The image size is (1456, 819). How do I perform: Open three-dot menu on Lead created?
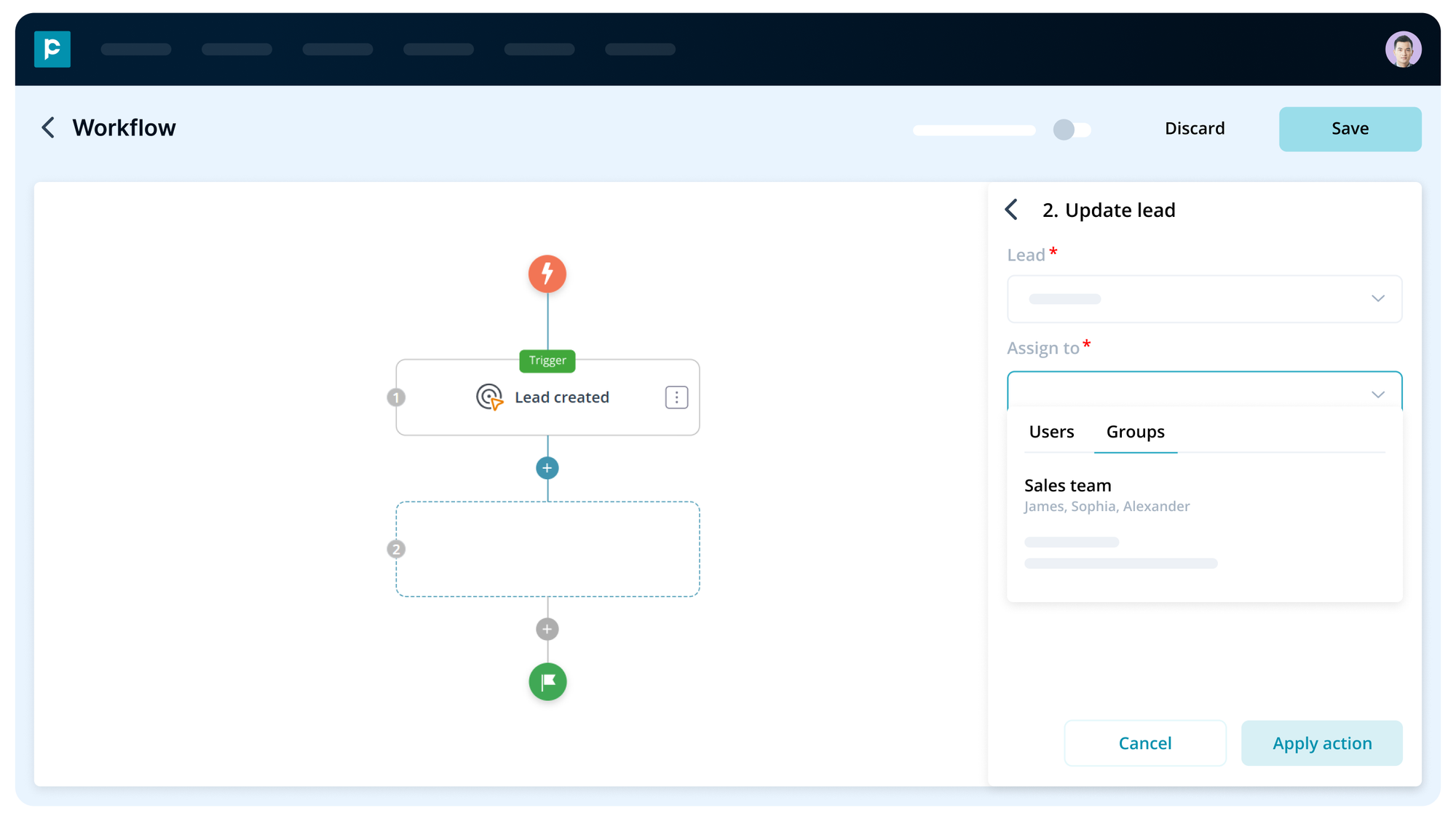pyautogui.click(x=676, y=397)
